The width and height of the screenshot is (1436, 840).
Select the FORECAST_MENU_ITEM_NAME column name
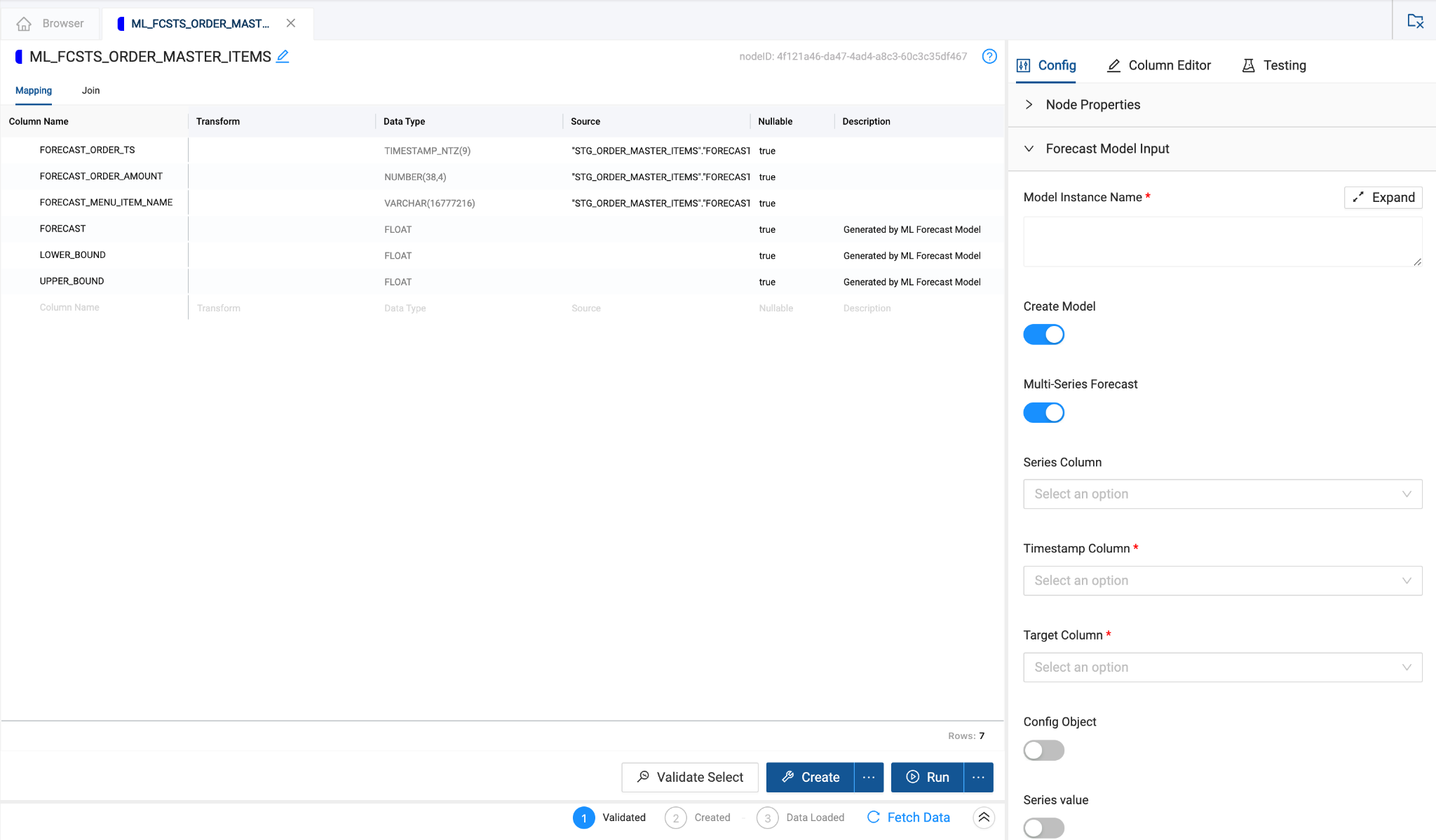coord(106,203)
